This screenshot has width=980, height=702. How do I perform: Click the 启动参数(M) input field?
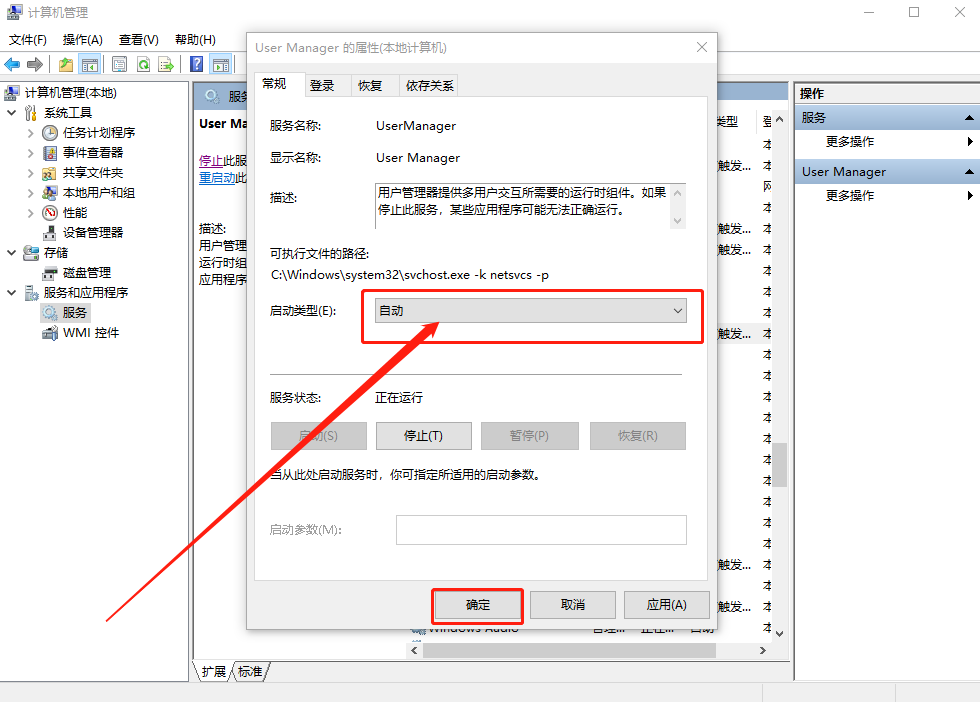[541, 530]
